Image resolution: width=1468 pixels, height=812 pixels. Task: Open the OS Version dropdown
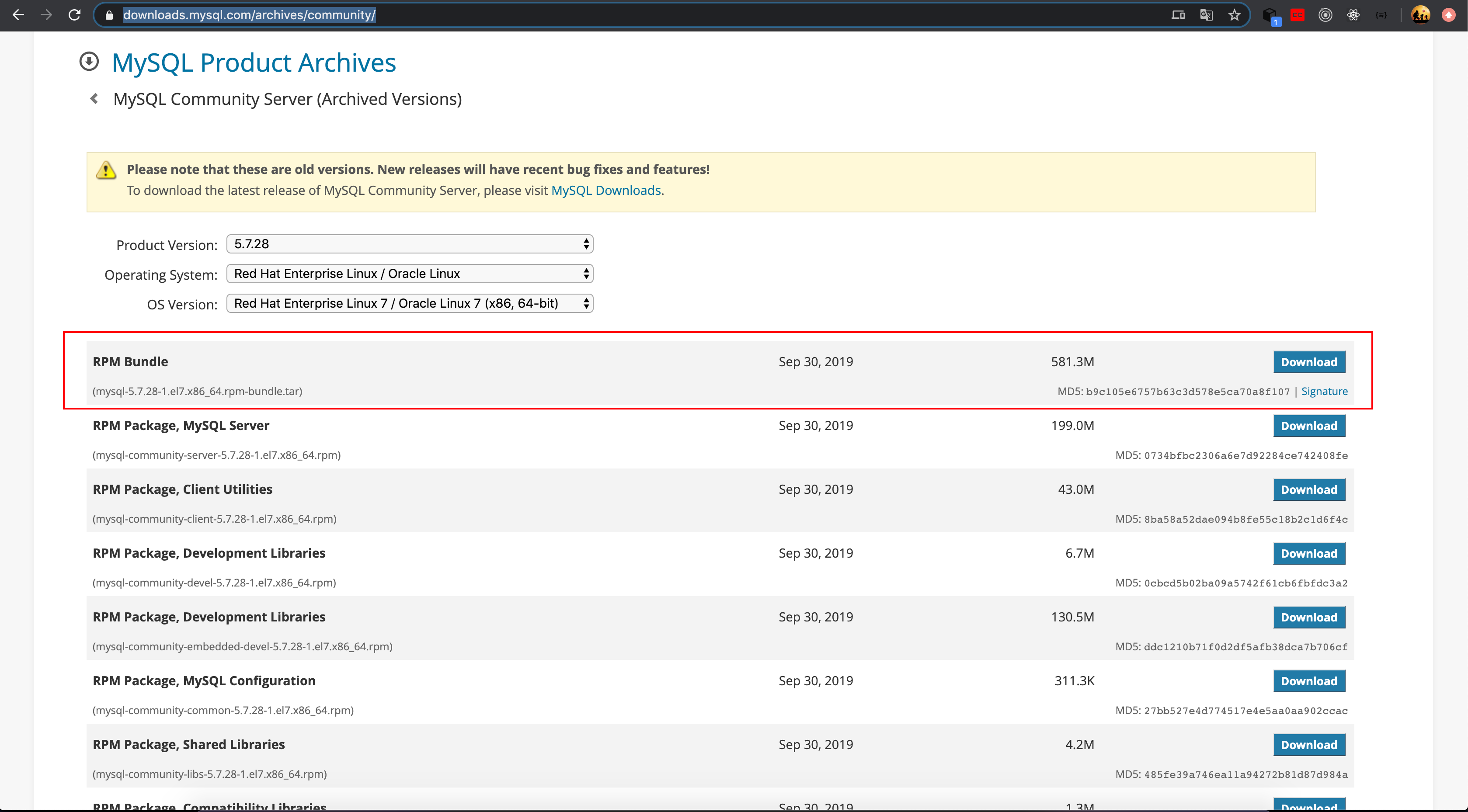pos(410,303)
